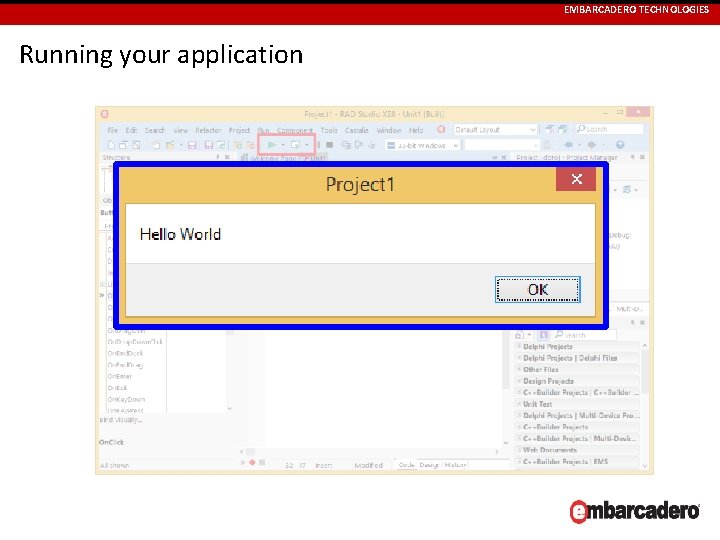
Task: Click the Stop program square icon
Action: 329,145
